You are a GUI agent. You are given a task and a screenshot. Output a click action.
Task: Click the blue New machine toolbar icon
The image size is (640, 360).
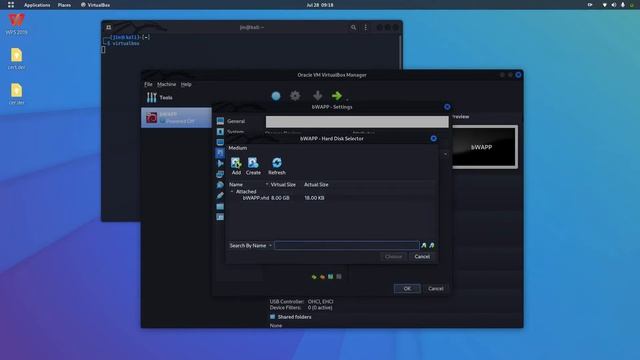(x=276, y=96)
